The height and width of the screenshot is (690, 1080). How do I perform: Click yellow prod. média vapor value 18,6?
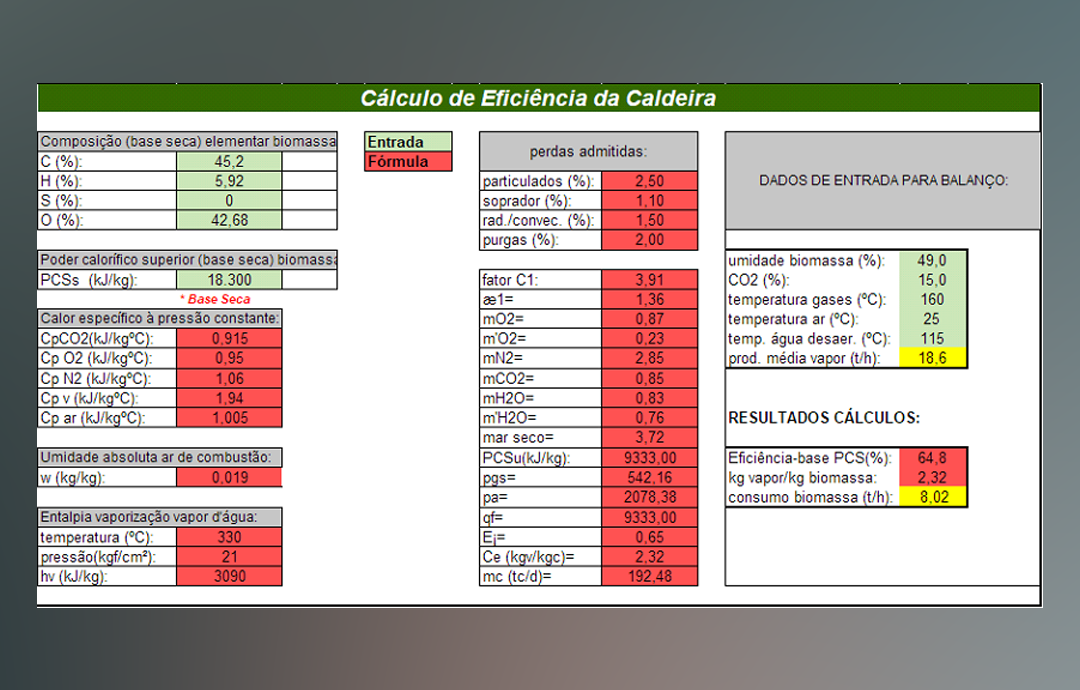933,358
